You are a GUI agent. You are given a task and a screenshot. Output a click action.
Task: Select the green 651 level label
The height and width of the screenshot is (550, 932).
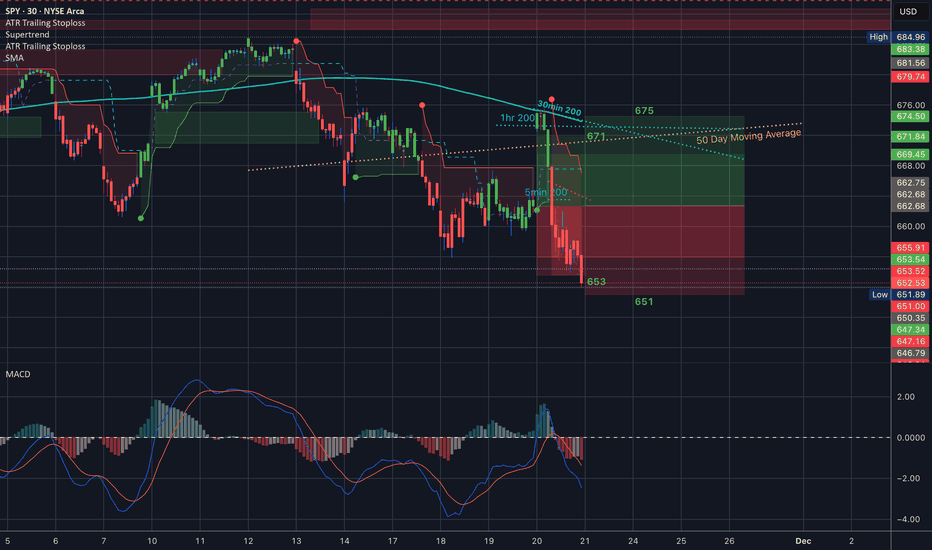pyautogui.click(x=644, y=301)
